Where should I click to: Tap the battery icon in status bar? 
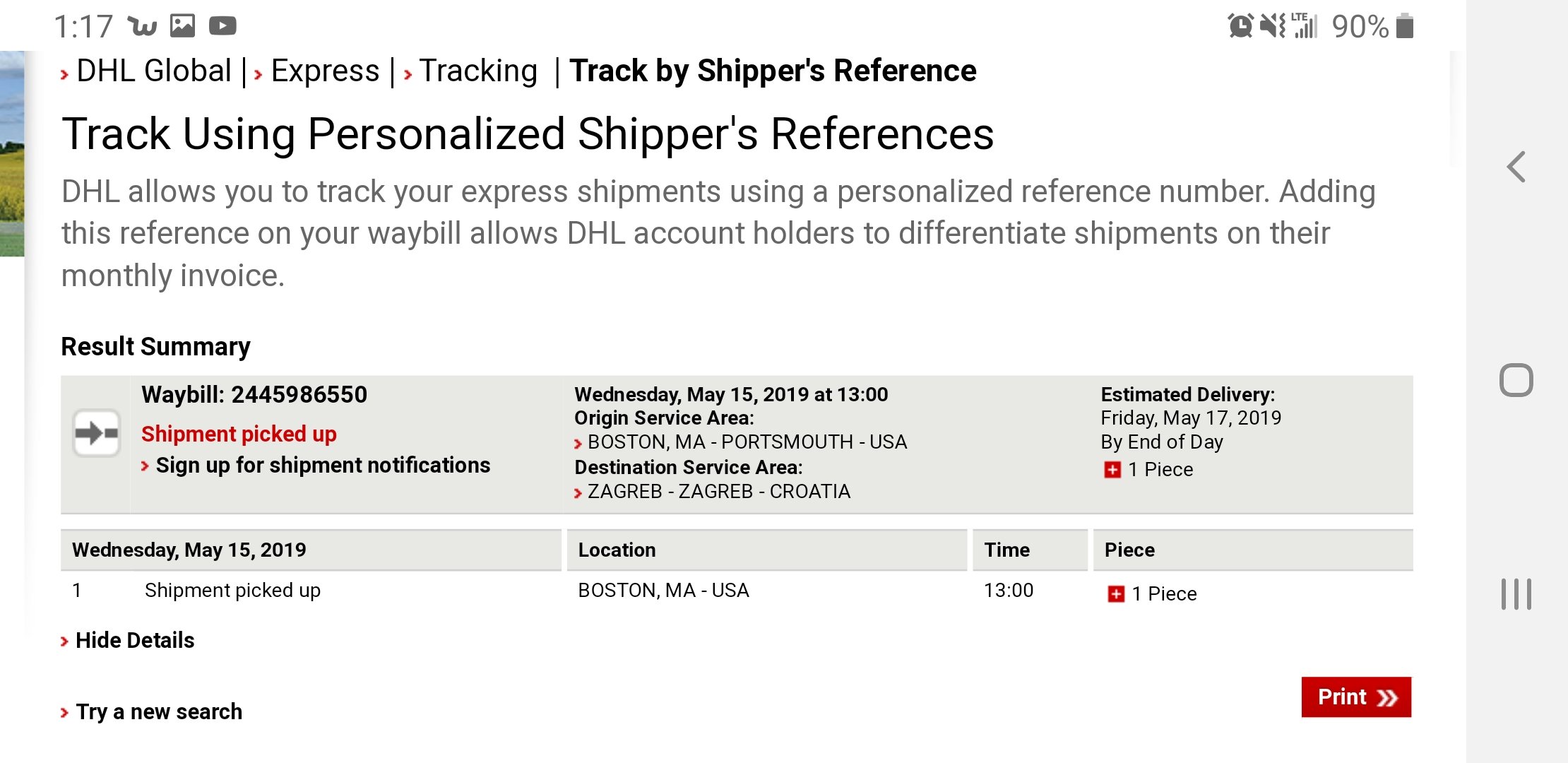click(1405, 26)
